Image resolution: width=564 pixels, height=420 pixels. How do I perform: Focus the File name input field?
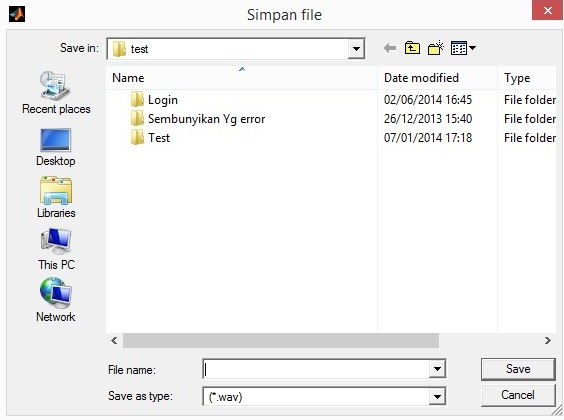click(x=316, y=369)
